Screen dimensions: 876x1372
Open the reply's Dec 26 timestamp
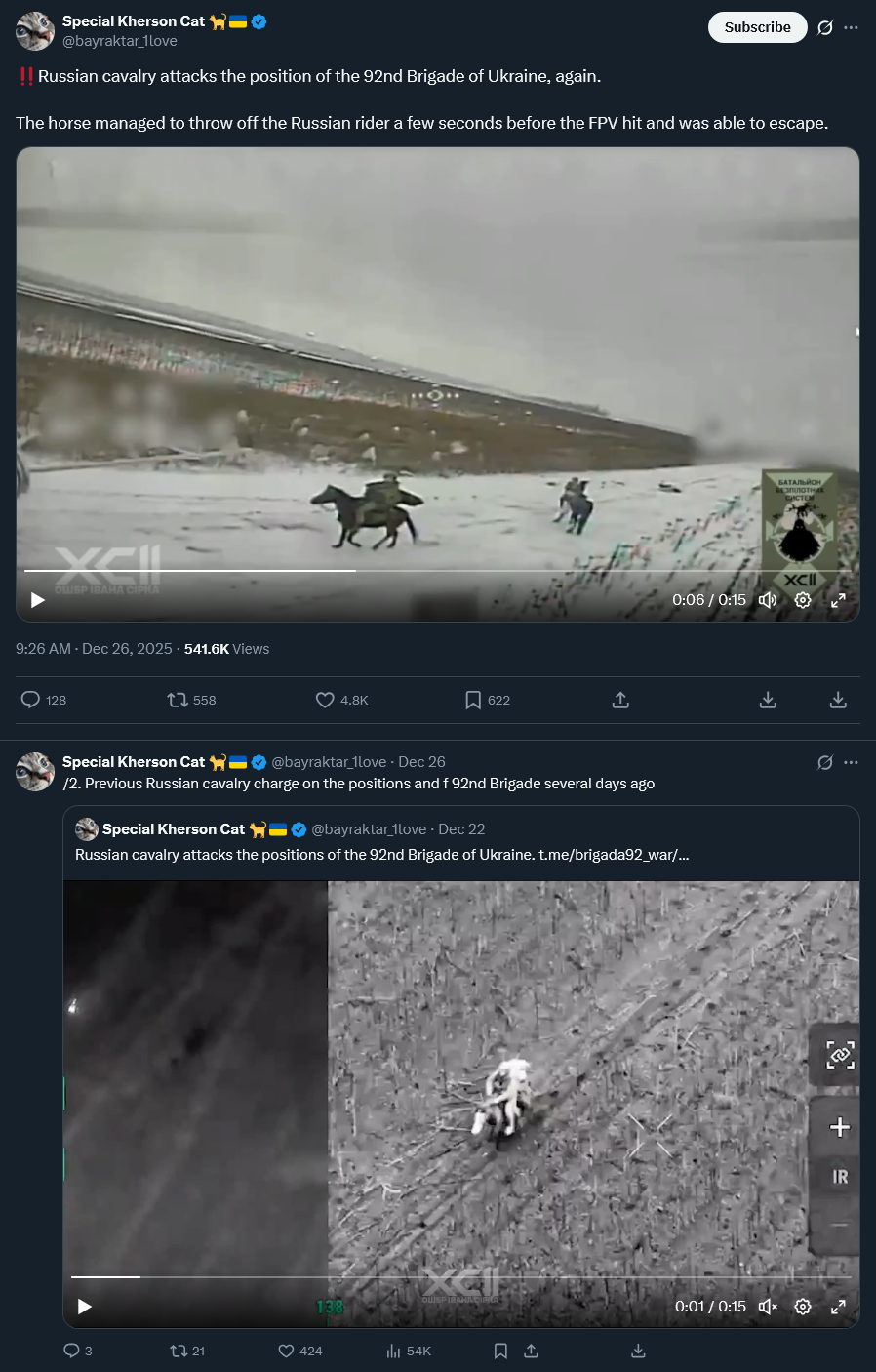click(421, 762)
